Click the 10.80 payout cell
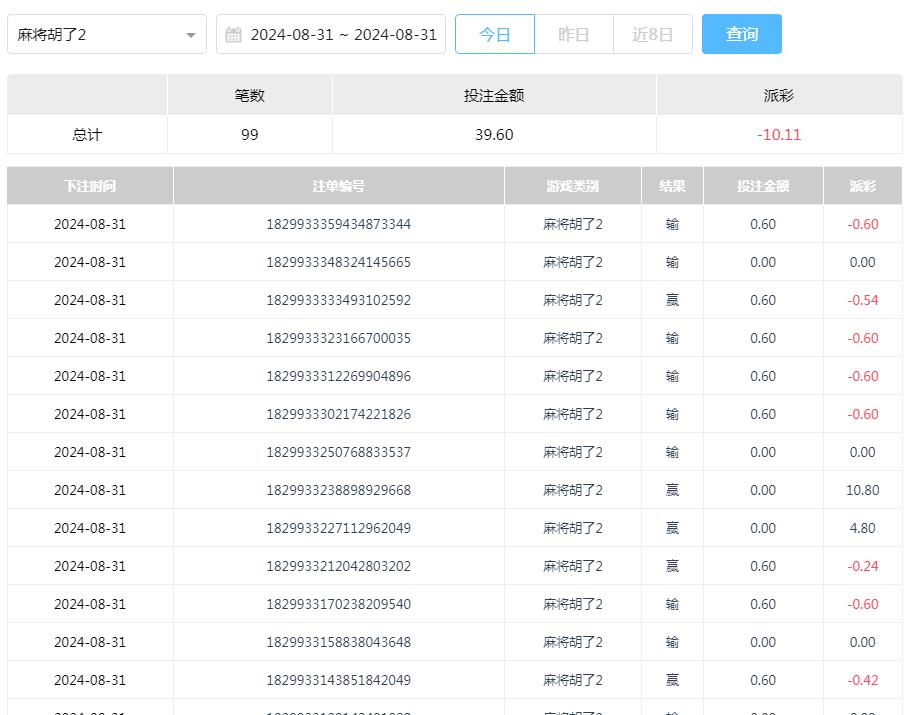917x715 pixels. tap(862, 490)
